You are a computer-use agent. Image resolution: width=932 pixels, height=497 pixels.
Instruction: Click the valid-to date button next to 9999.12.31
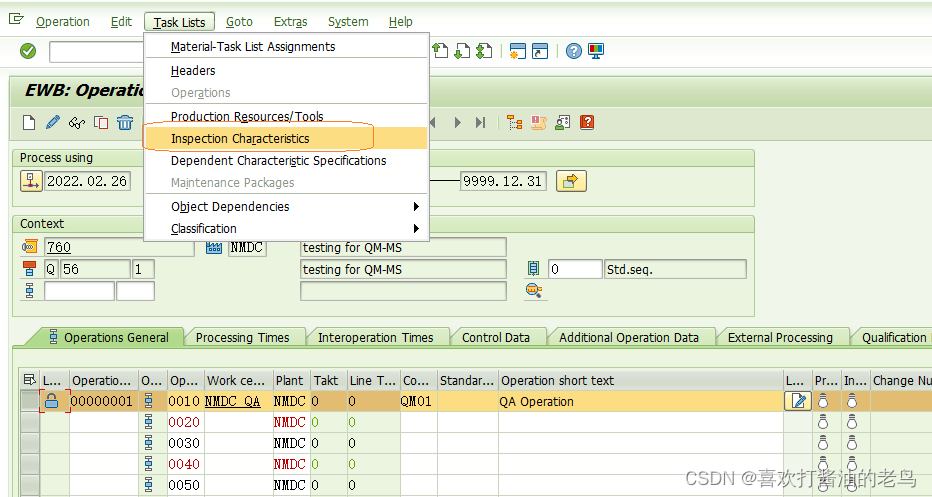tap(571, 181)
